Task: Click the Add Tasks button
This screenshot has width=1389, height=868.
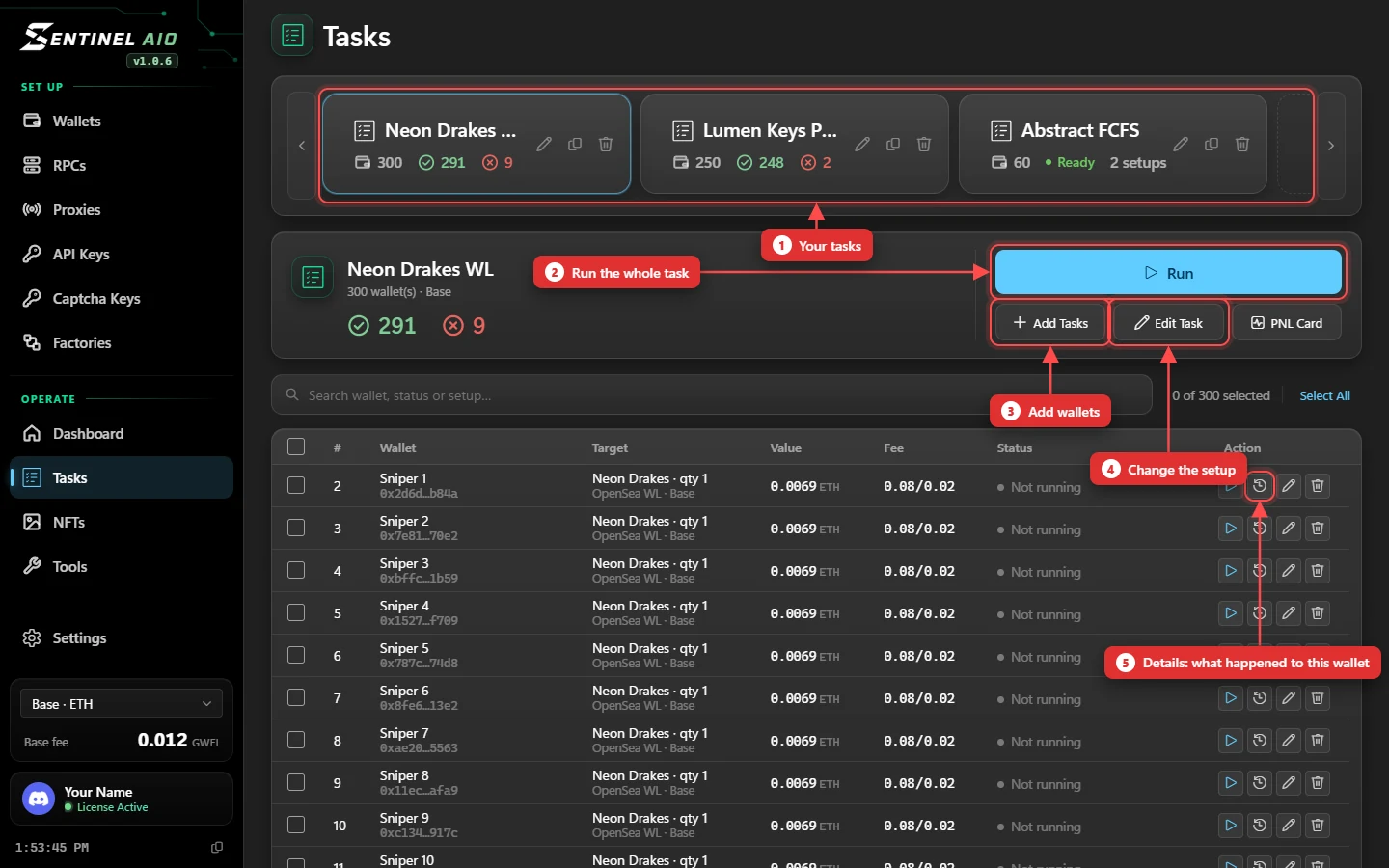Action: click(1050, 323)
